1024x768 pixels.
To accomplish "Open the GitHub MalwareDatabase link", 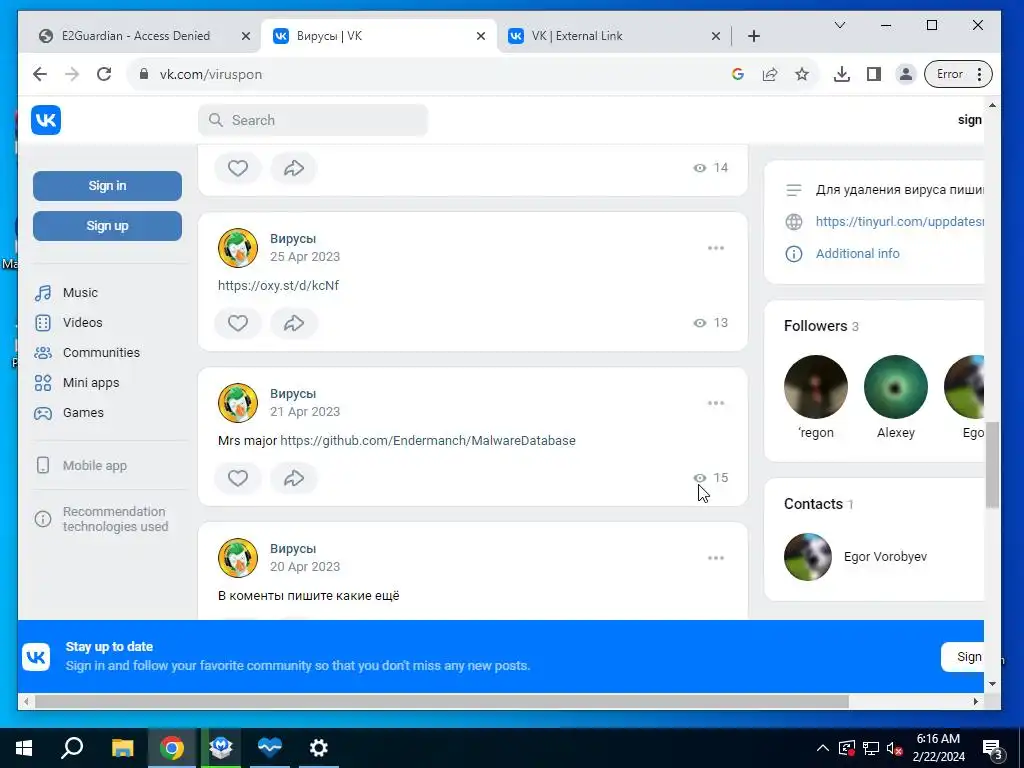I will (x=428, y=441).
